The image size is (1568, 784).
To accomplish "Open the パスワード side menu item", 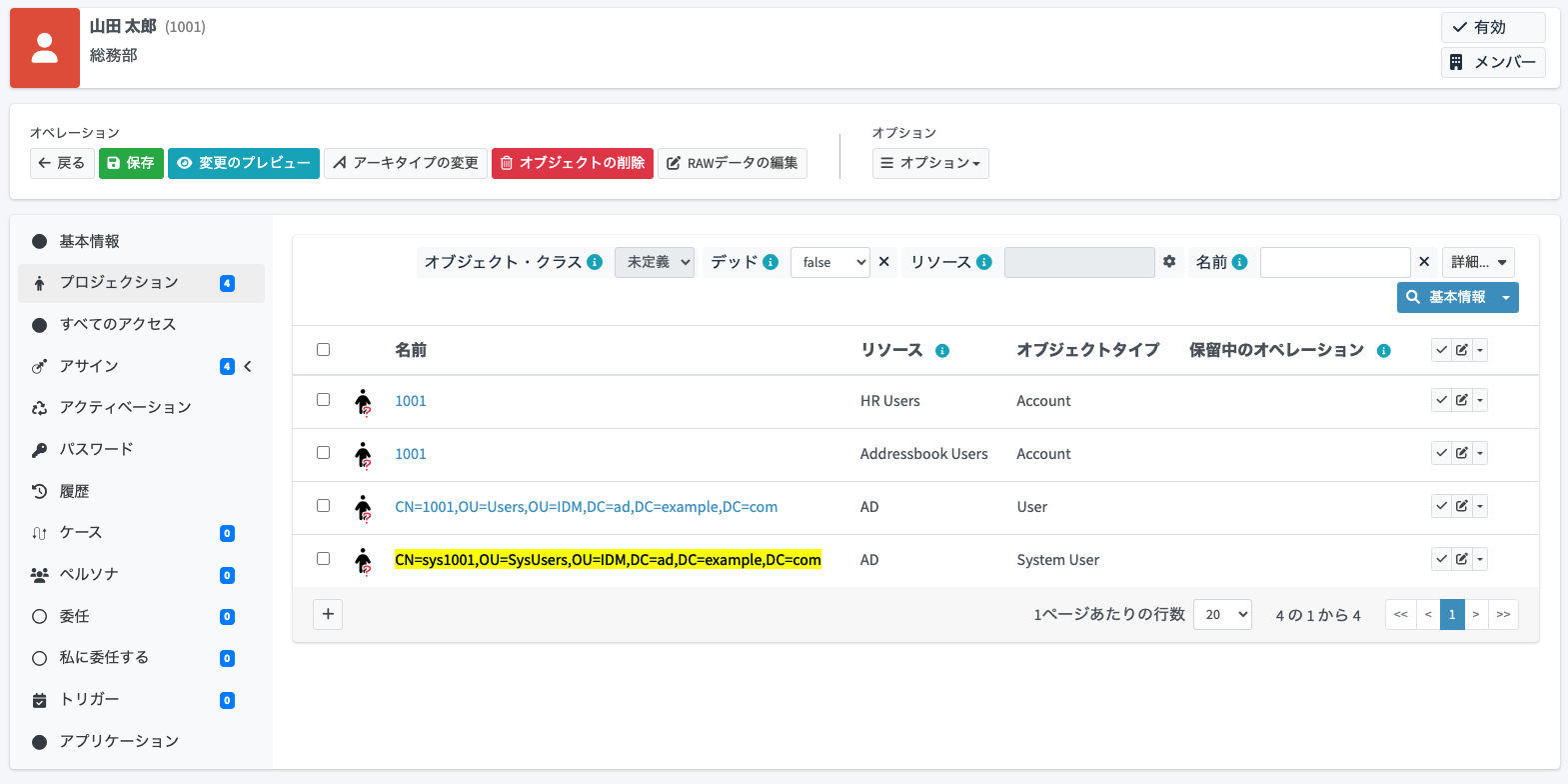I will (x=141, y=449).
